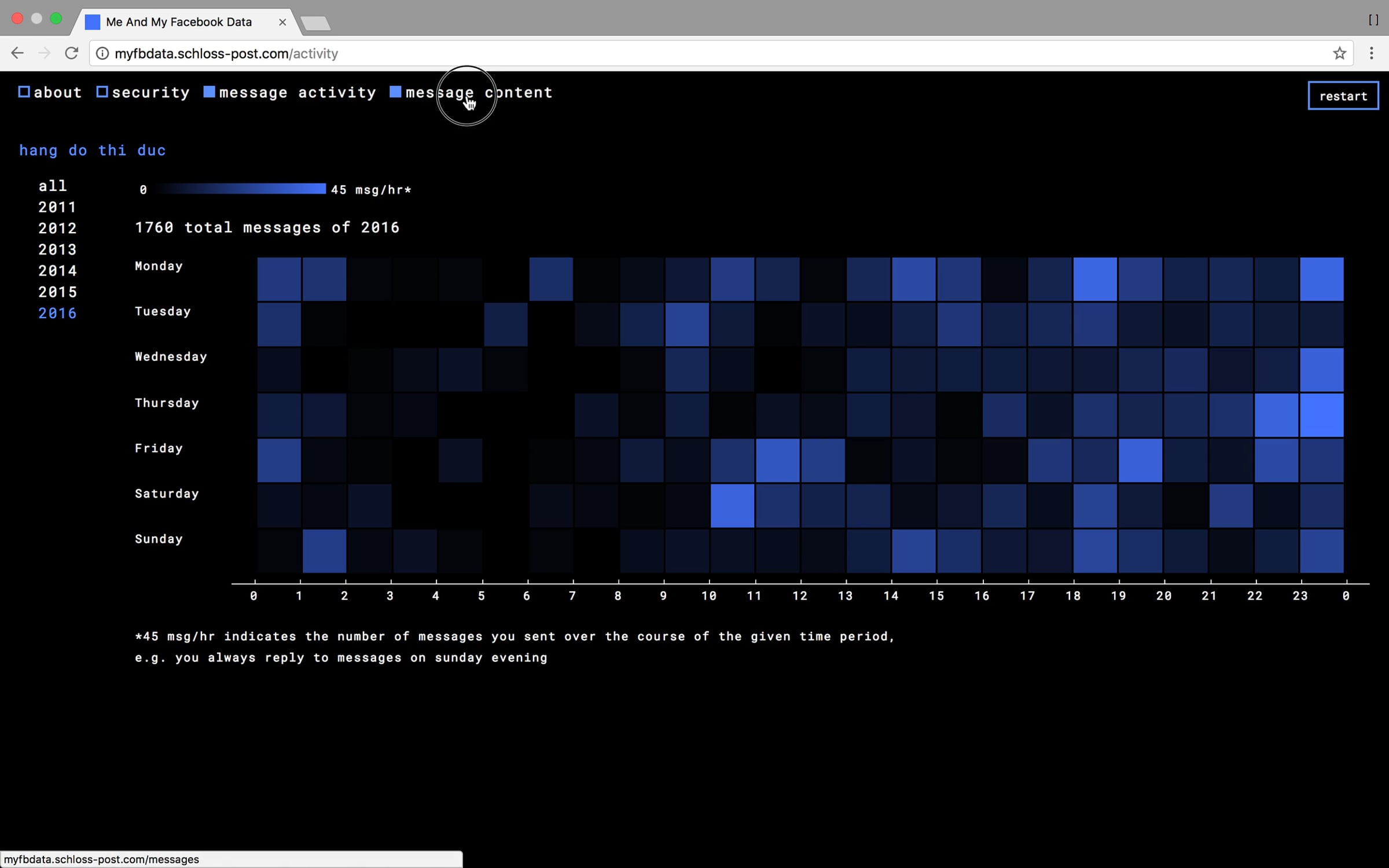Show all years of messages
1389x868 pixels.
[53, 186]
